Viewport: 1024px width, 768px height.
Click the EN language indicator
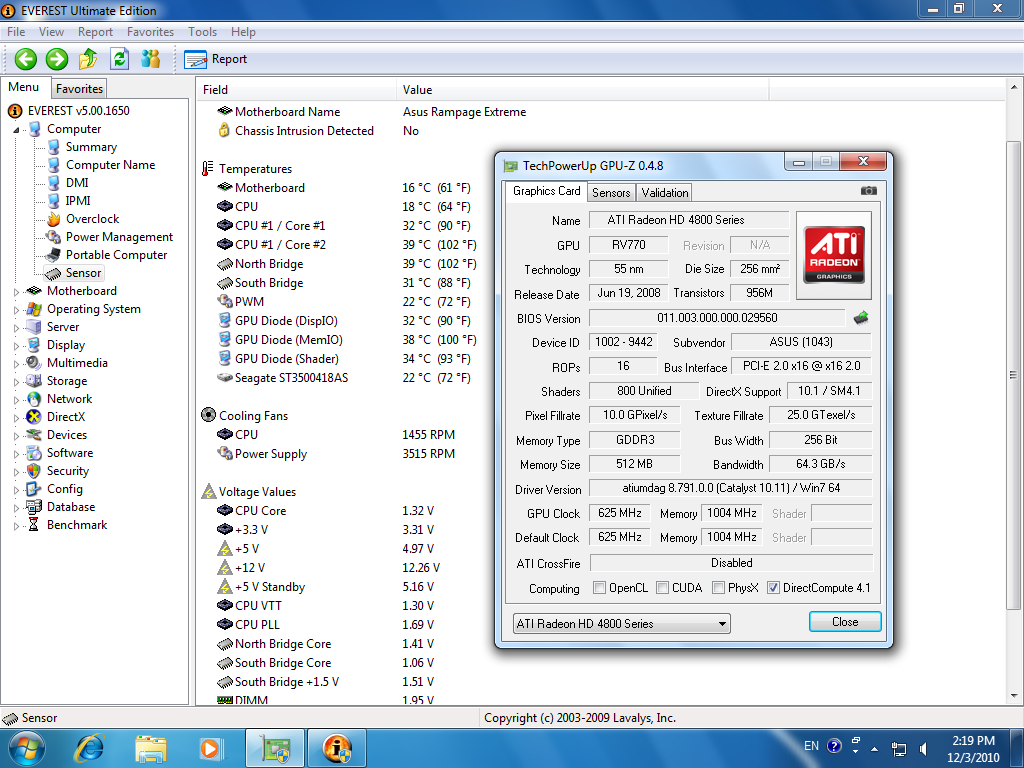[811, 746]
